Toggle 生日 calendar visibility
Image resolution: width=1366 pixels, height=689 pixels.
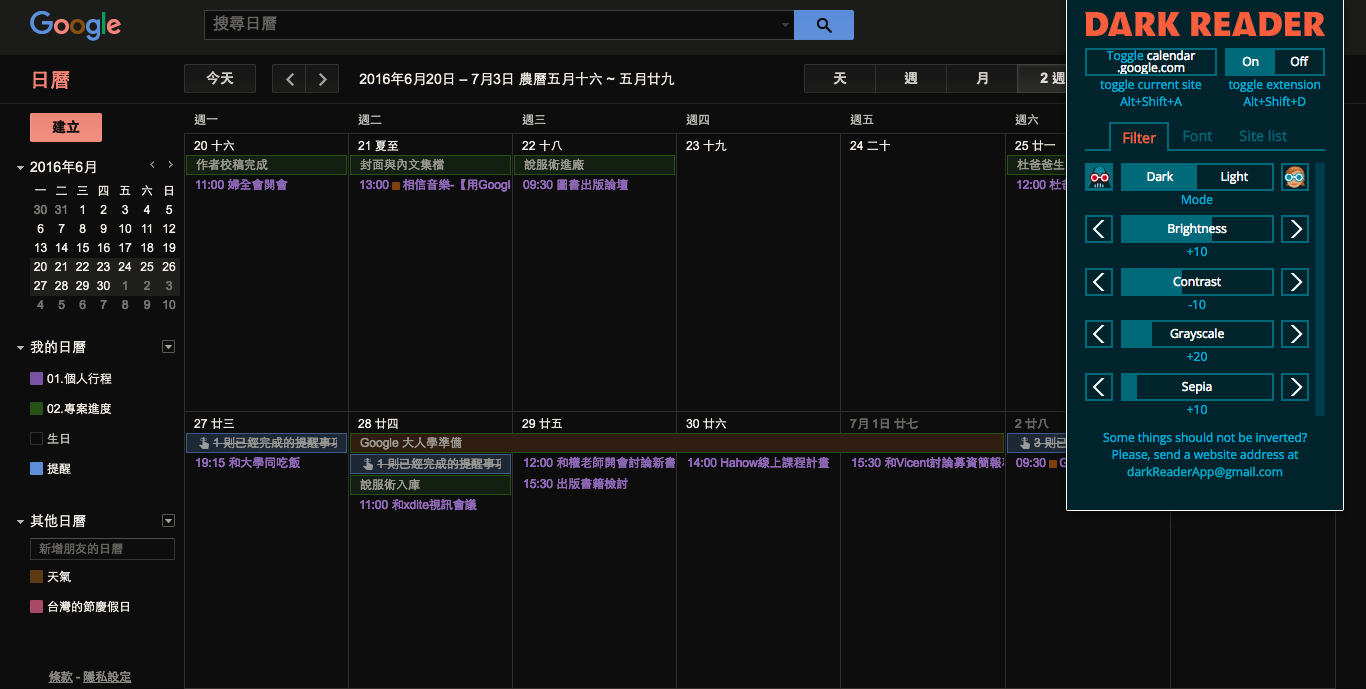coord(36,439)
